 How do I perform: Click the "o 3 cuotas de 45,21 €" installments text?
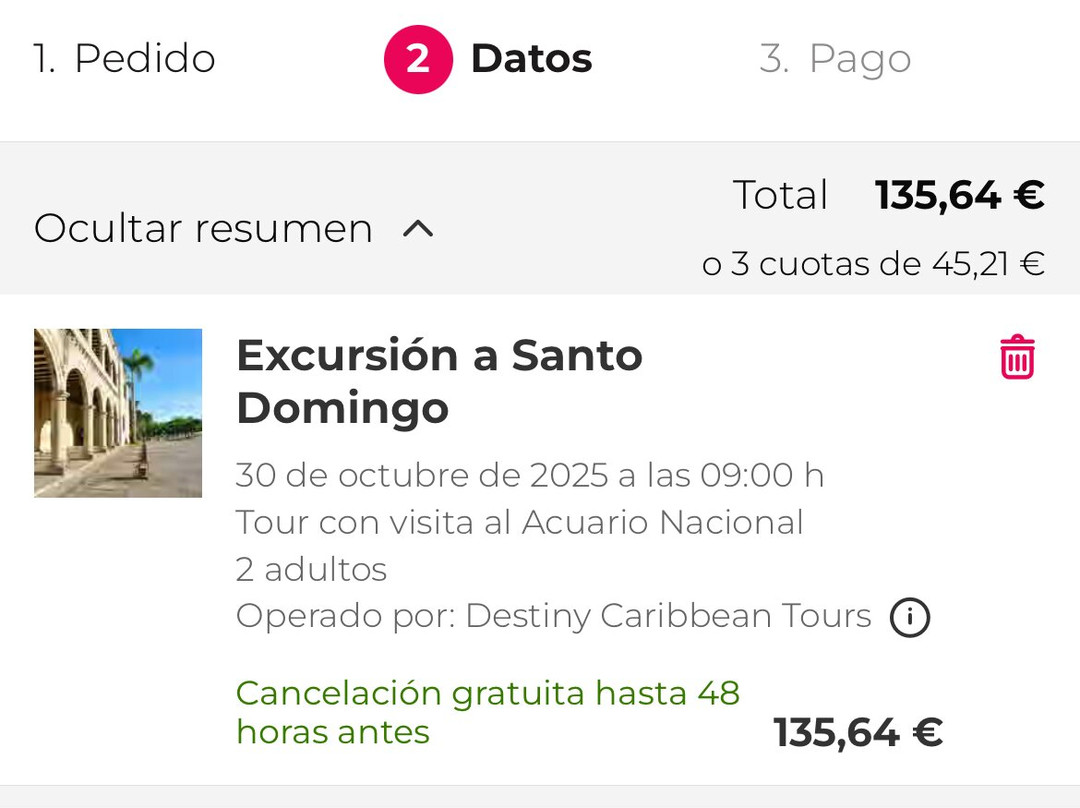coord(873,264)
